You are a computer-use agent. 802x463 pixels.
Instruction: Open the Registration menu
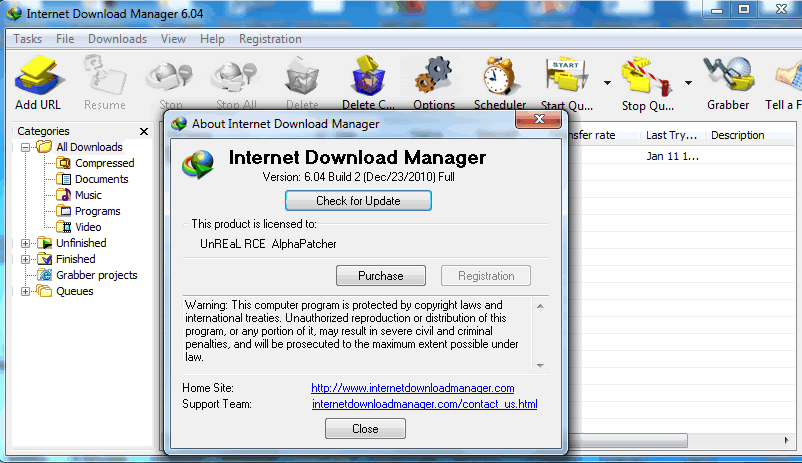[270, 39]
